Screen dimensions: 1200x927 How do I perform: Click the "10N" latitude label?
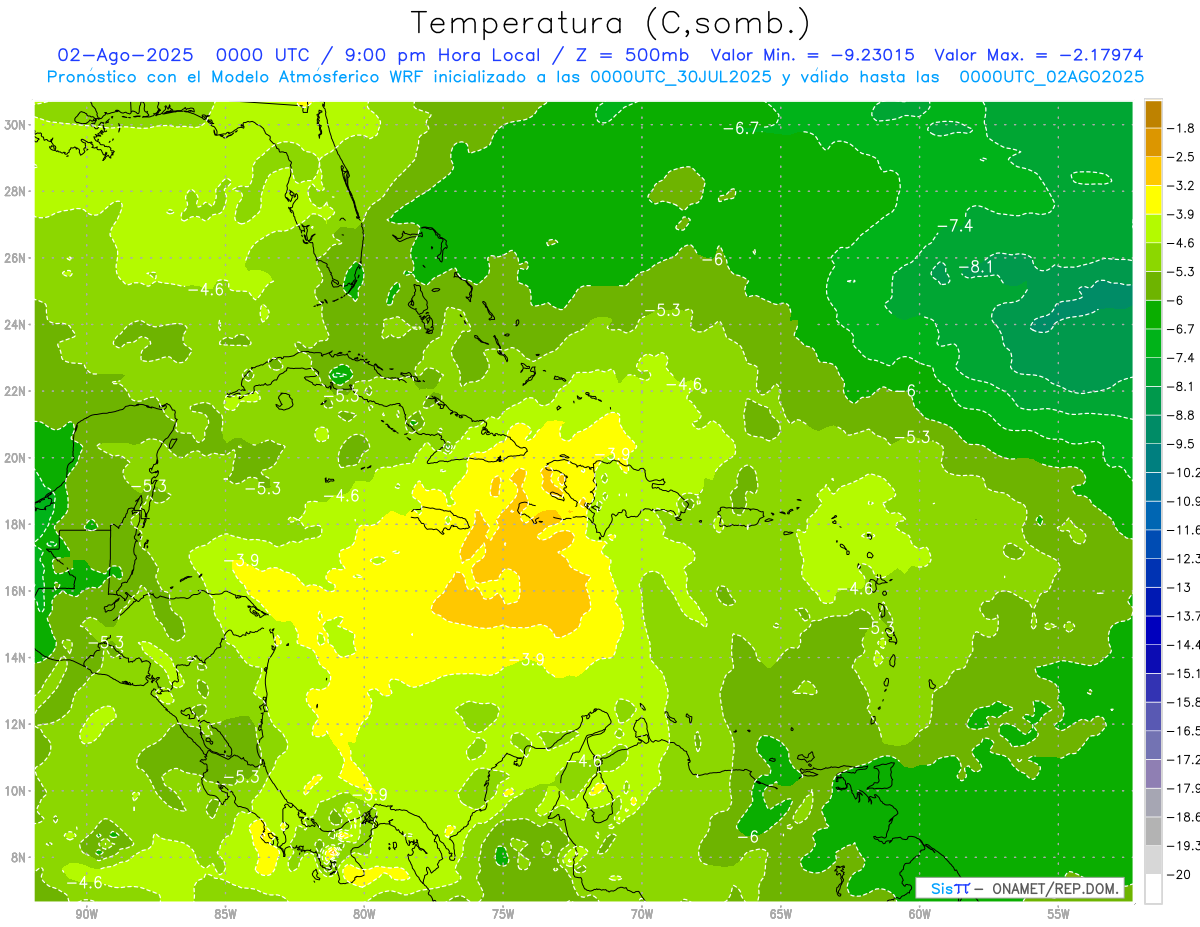[15, 791]
